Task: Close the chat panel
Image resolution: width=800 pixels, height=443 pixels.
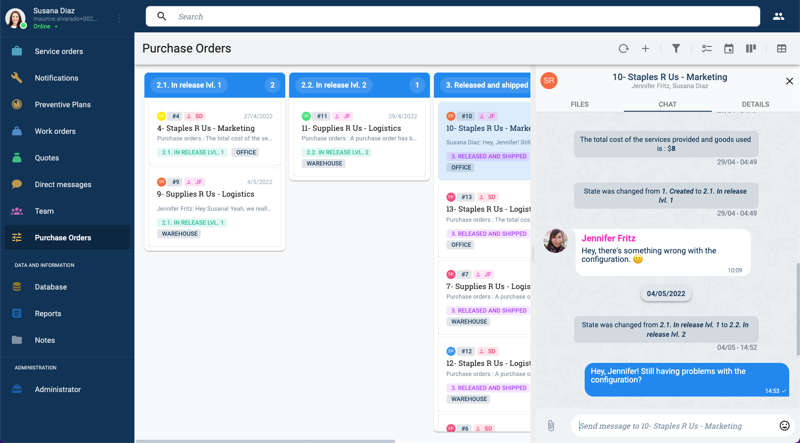Action: [789, 81]
